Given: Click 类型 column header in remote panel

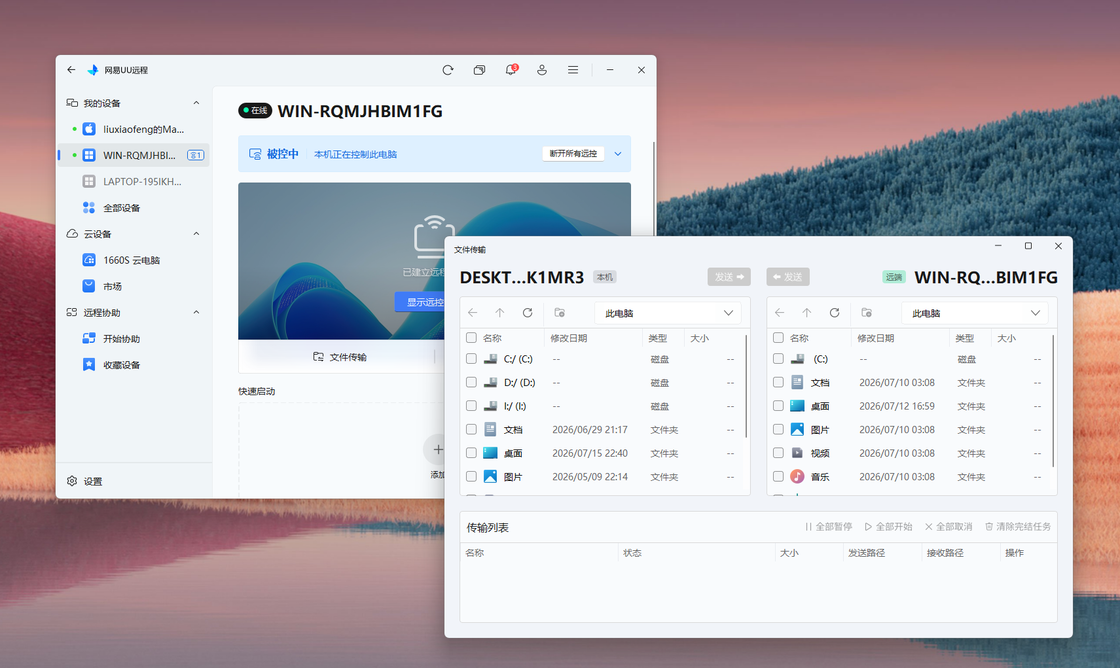Looking at the screenshot, I should point(964,338).
